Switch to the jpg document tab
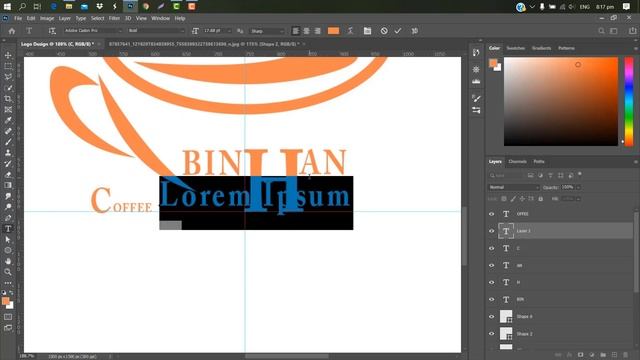Image resolution: width=640 pixels, height=360 pixels. pos(204,44)
